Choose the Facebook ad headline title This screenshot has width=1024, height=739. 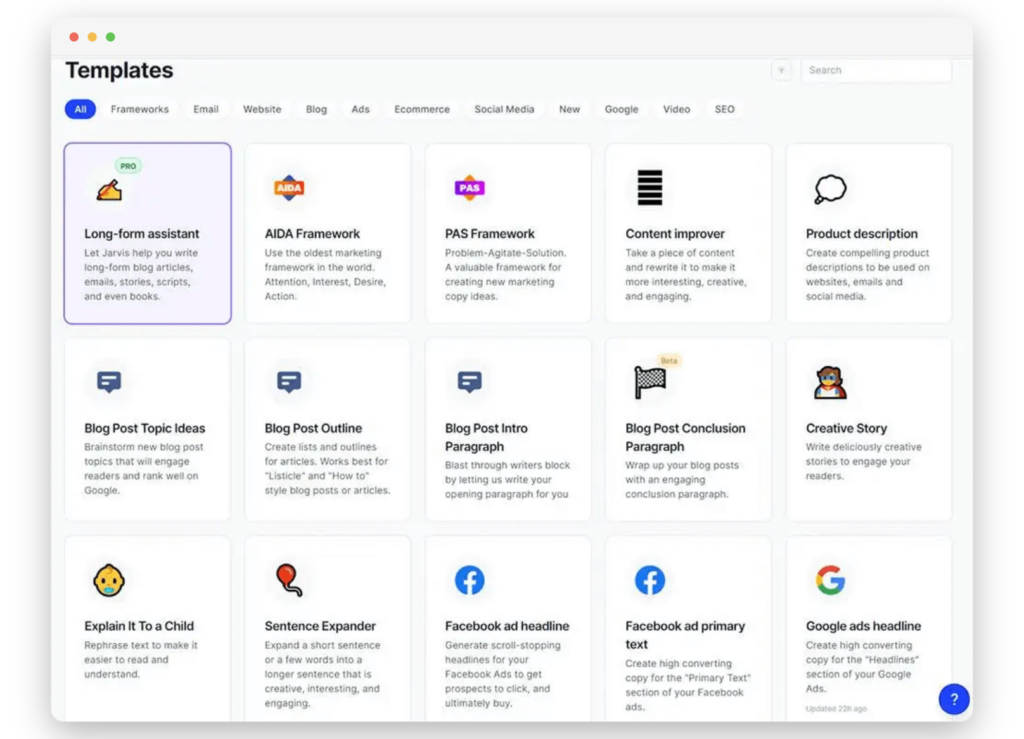[507, 626]
